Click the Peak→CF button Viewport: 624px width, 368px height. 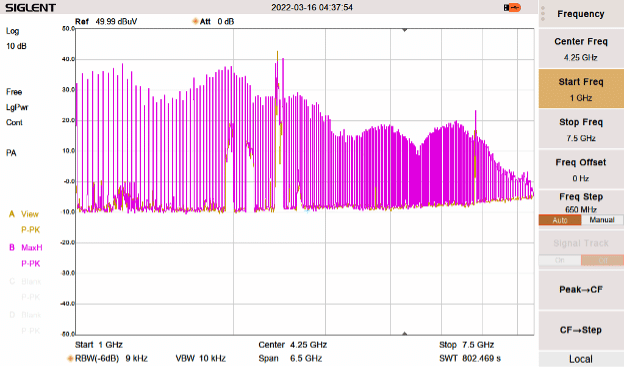[x=581, y=290]
